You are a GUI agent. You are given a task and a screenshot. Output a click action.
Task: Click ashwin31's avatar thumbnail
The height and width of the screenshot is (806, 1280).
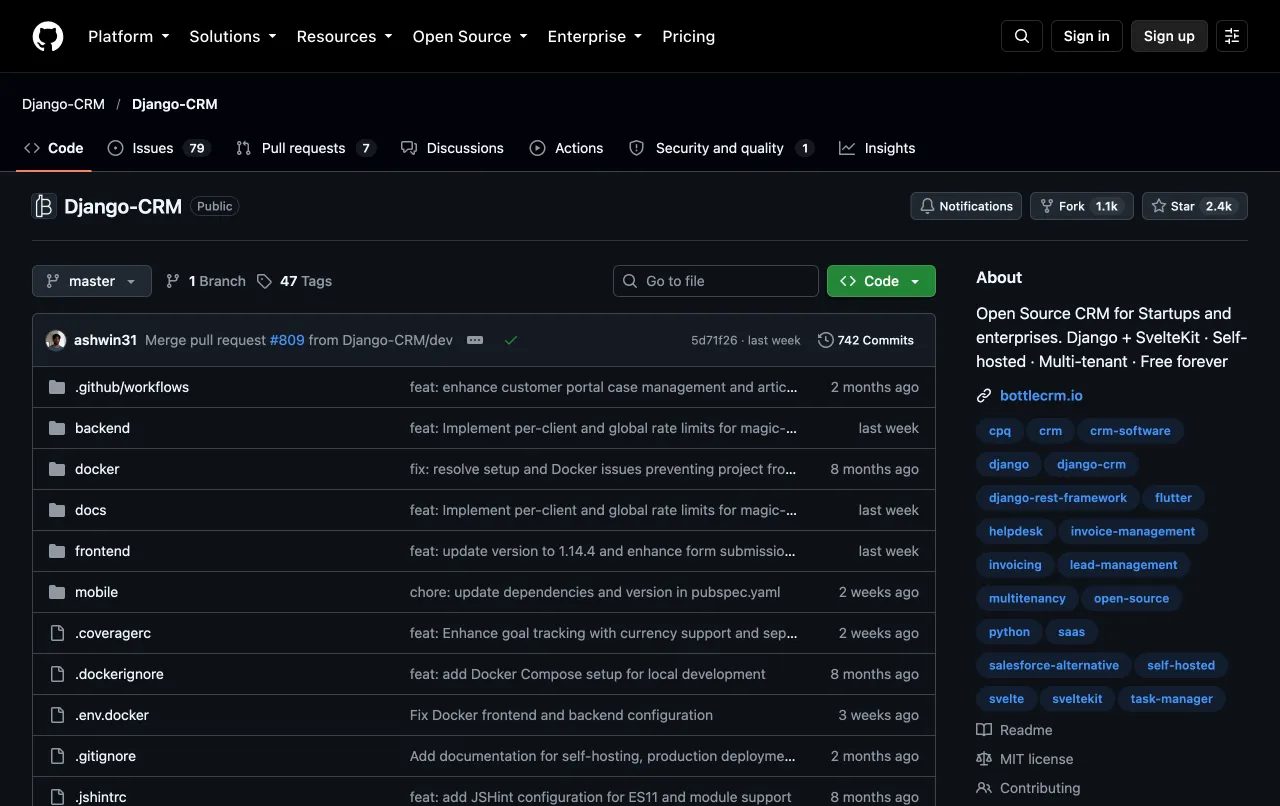pyautogui.click(x=56, y=340)
